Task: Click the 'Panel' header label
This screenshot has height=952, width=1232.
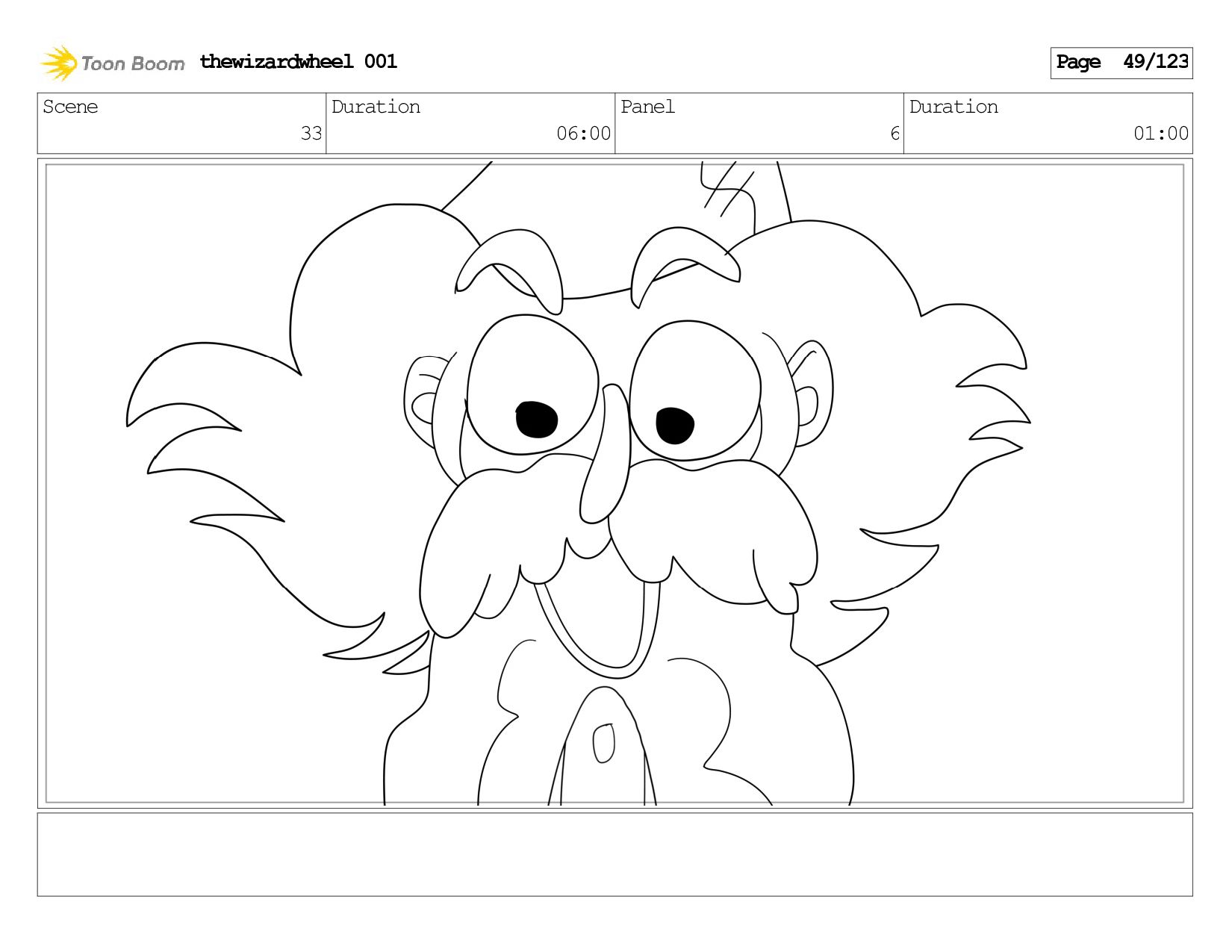Action: (x=647, y=107)
